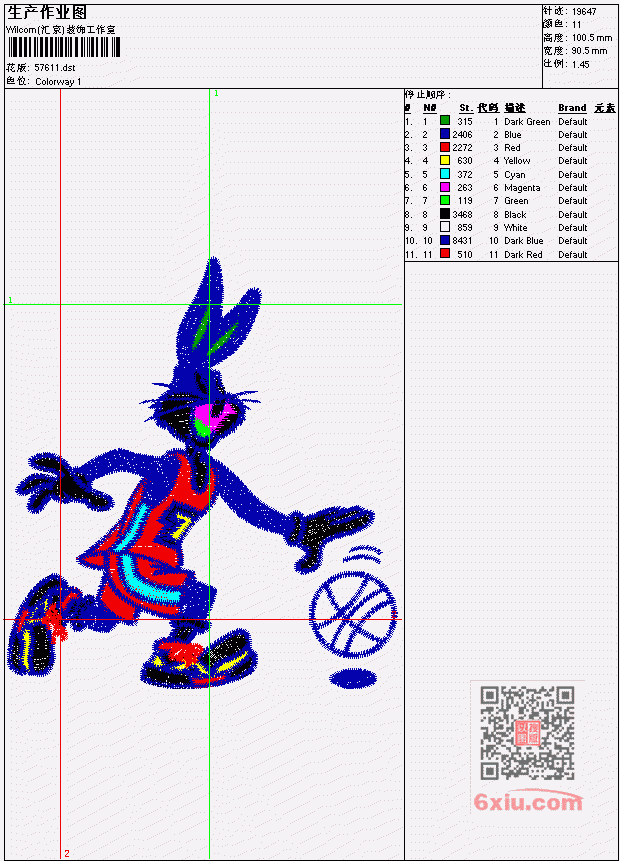
Task: Click the "Red" description in row 3
Action: click(512, 148)
